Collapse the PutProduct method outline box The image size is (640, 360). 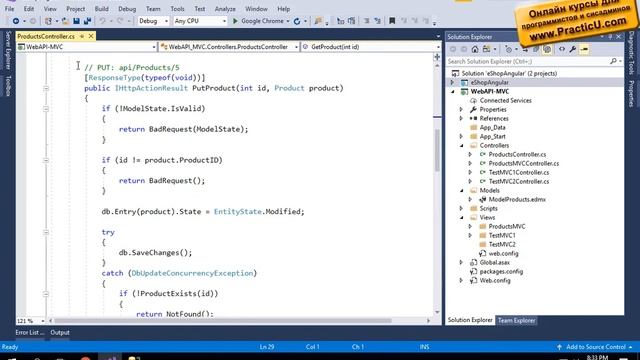click(x=46, y=88)
